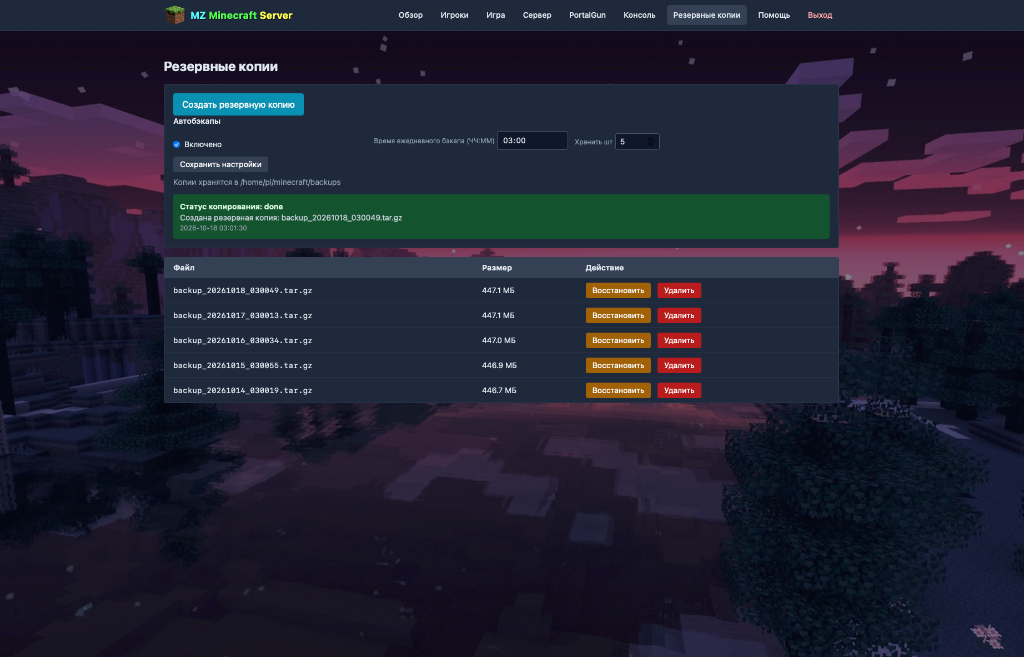Click the Файл column header
This screenshot has height=657, width=1024.
[x=184, y=268]
